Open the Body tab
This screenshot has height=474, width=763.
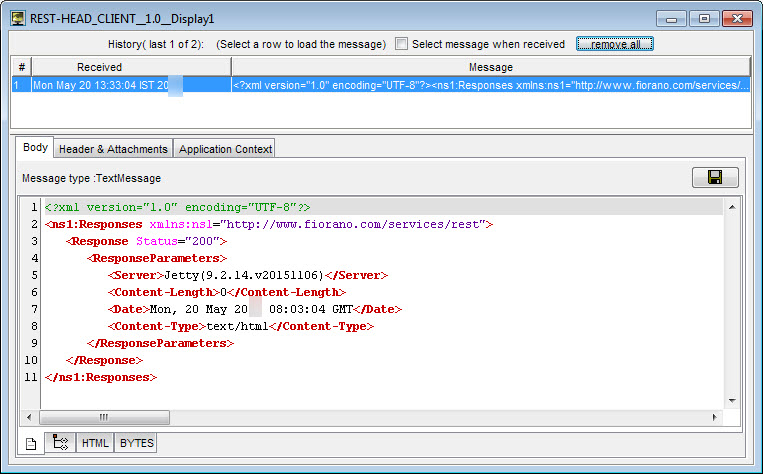(35, 148)
